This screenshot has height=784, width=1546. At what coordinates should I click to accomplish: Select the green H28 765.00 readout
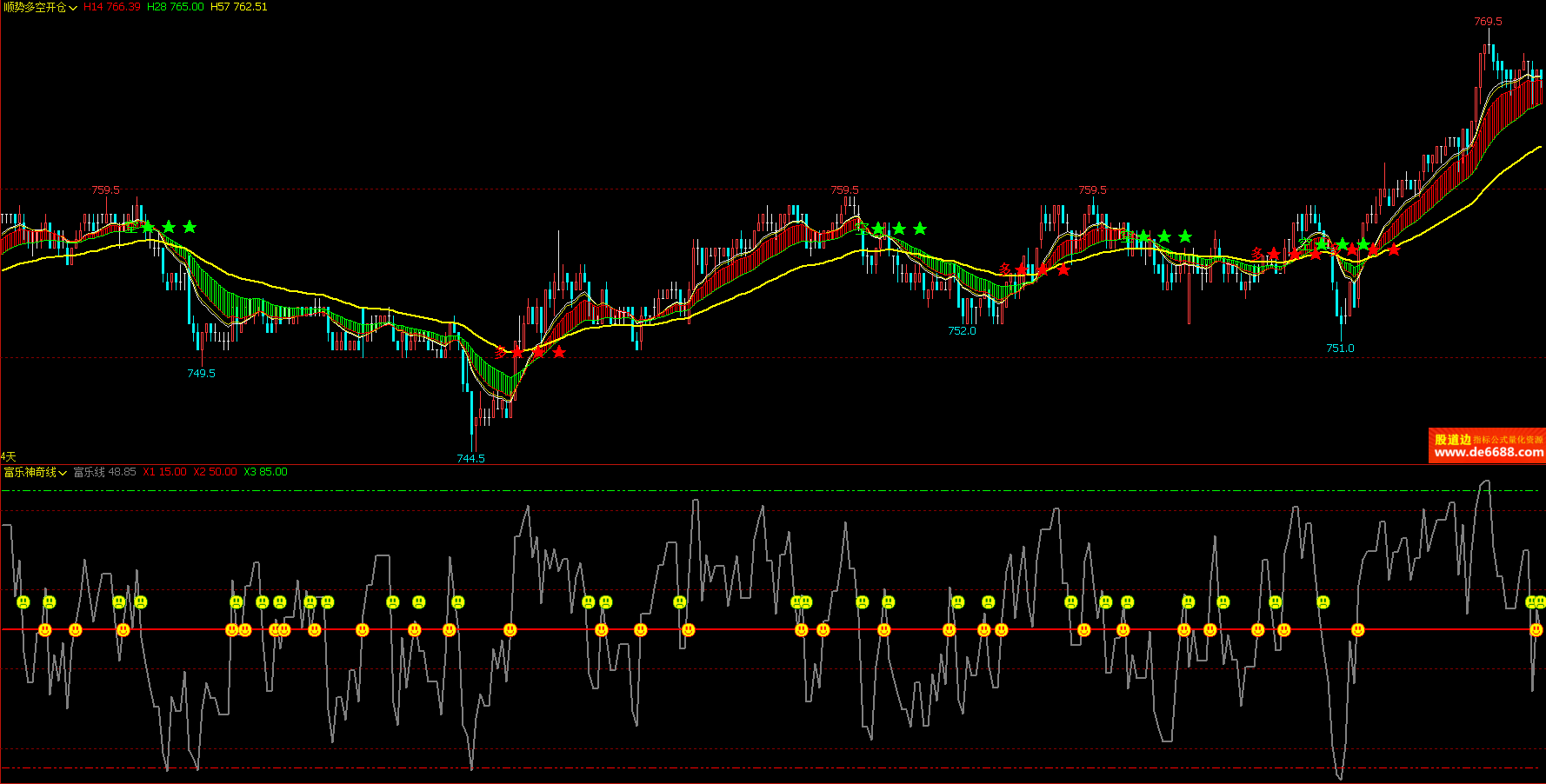[x=175, y=7]
